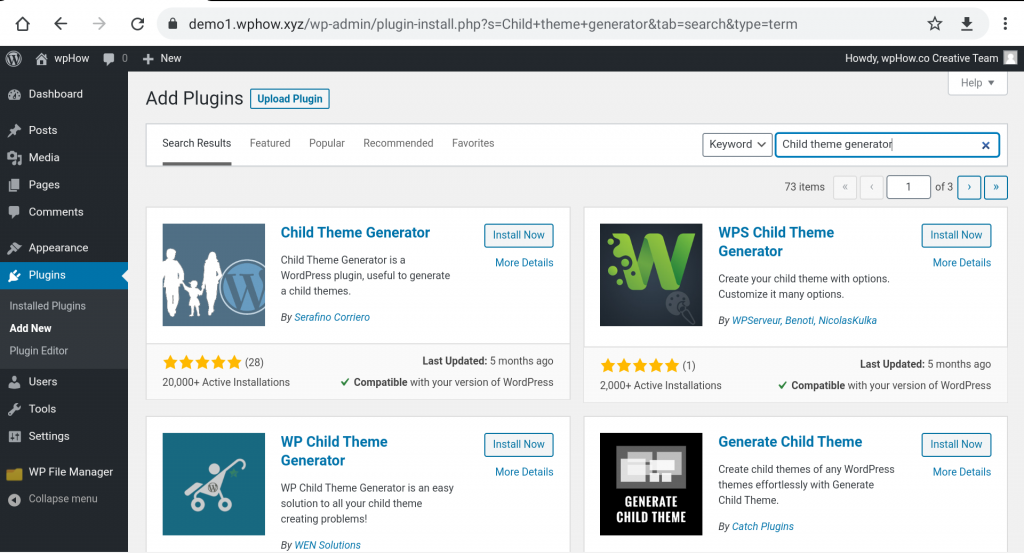Switch to Recommended tab
Viewport: 1024px width, 553px height.
click(398, 143)
